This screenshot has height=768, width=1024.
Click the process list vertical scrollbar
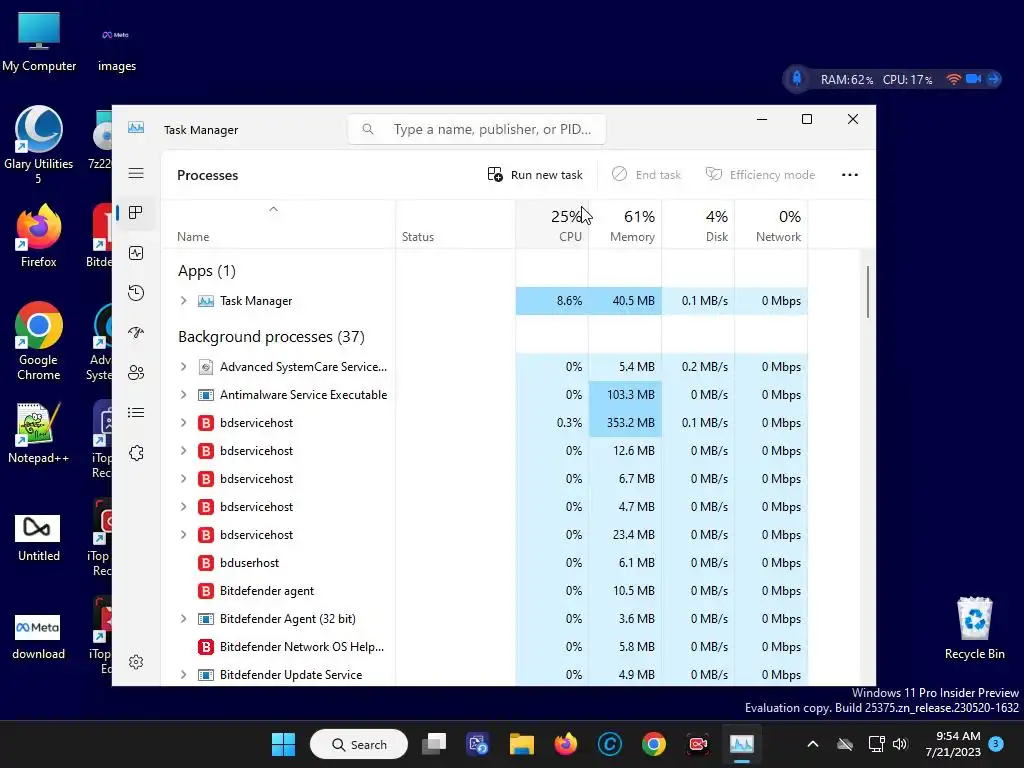click(x=868, y=292)
